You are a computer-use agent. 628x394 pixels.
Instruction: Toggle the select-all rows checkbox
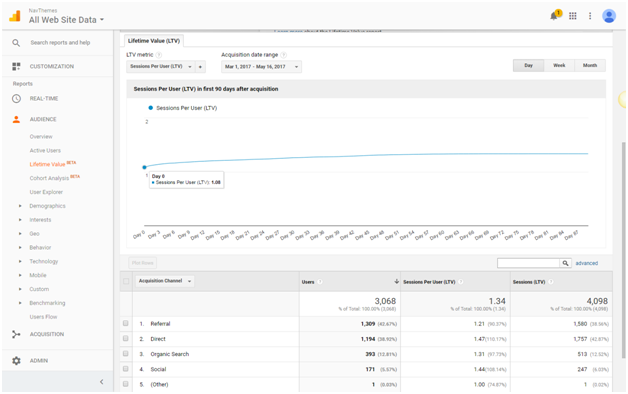pyautogui.click(x=126, y=281)
